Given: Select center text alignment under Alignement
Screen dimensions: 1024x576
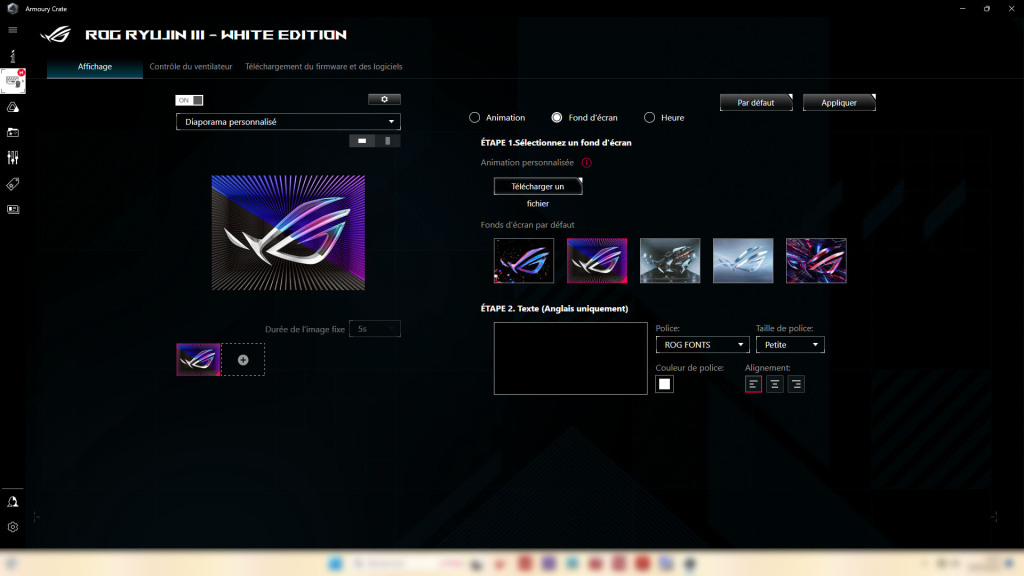Looking at the screenshot, I should [x=774, y=383].
